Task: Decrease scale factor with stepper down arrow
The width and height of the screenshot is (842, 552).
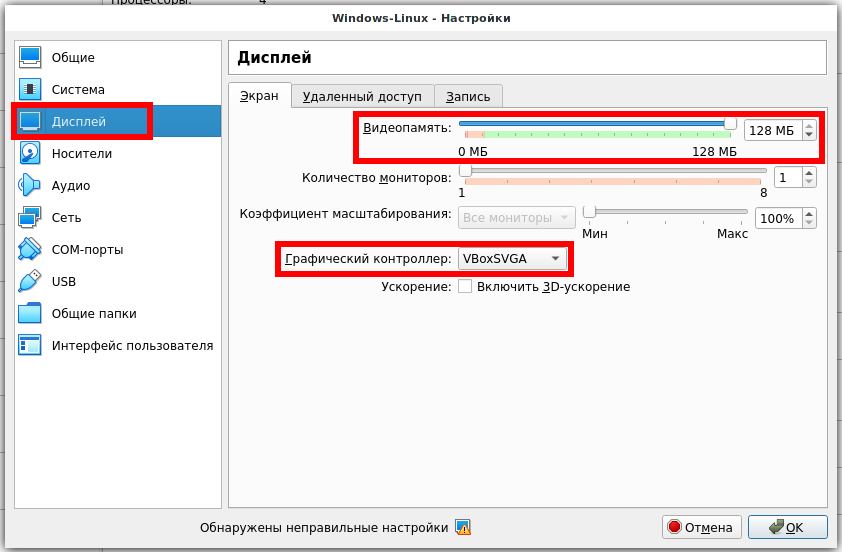Action: tap(809, 224)
